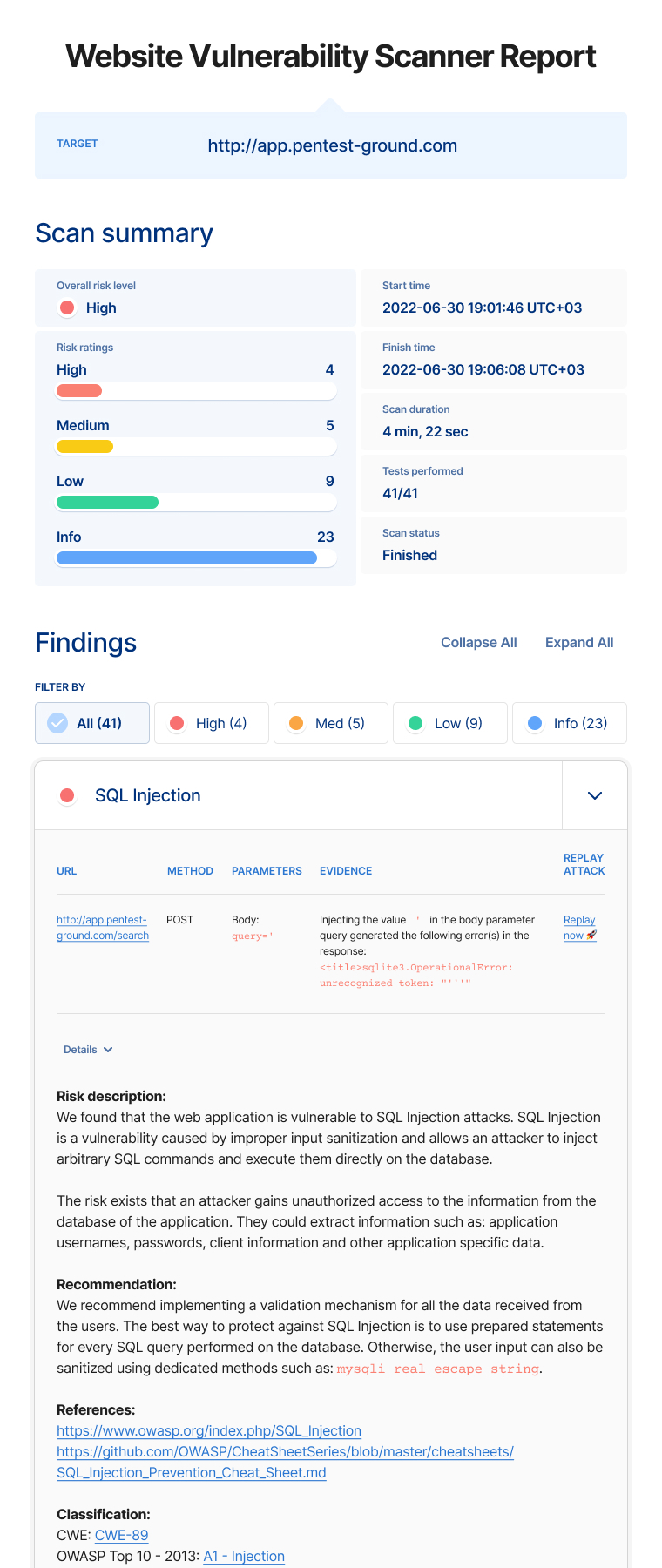Click the sqlite3.OperationalError evidence text
This screenshot has height=1568, width=662.
coord(416,975)
